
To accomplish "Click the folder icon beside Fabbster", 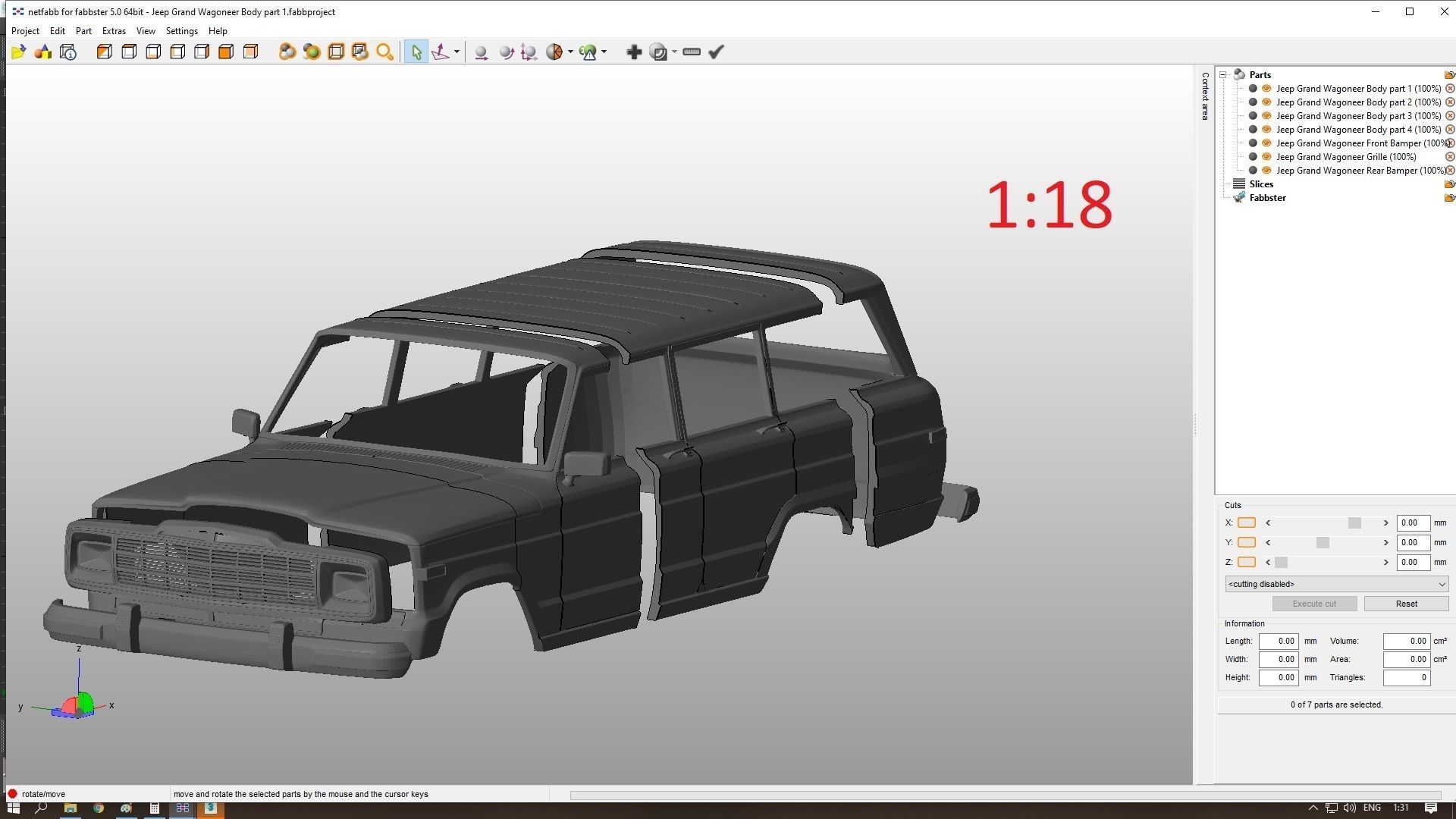I will coord(1449,197).
